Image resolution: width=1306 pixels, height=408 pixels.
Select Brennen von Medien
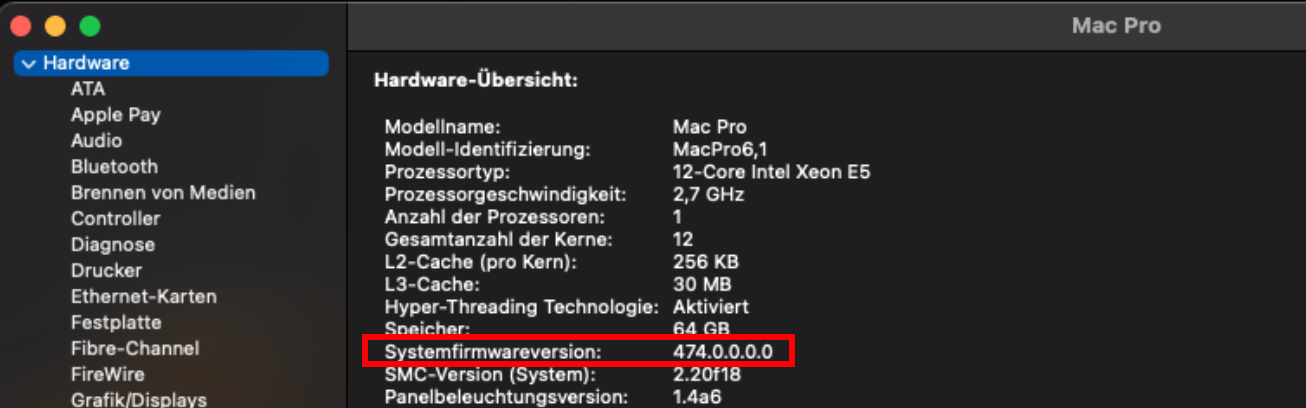[163, 193]
